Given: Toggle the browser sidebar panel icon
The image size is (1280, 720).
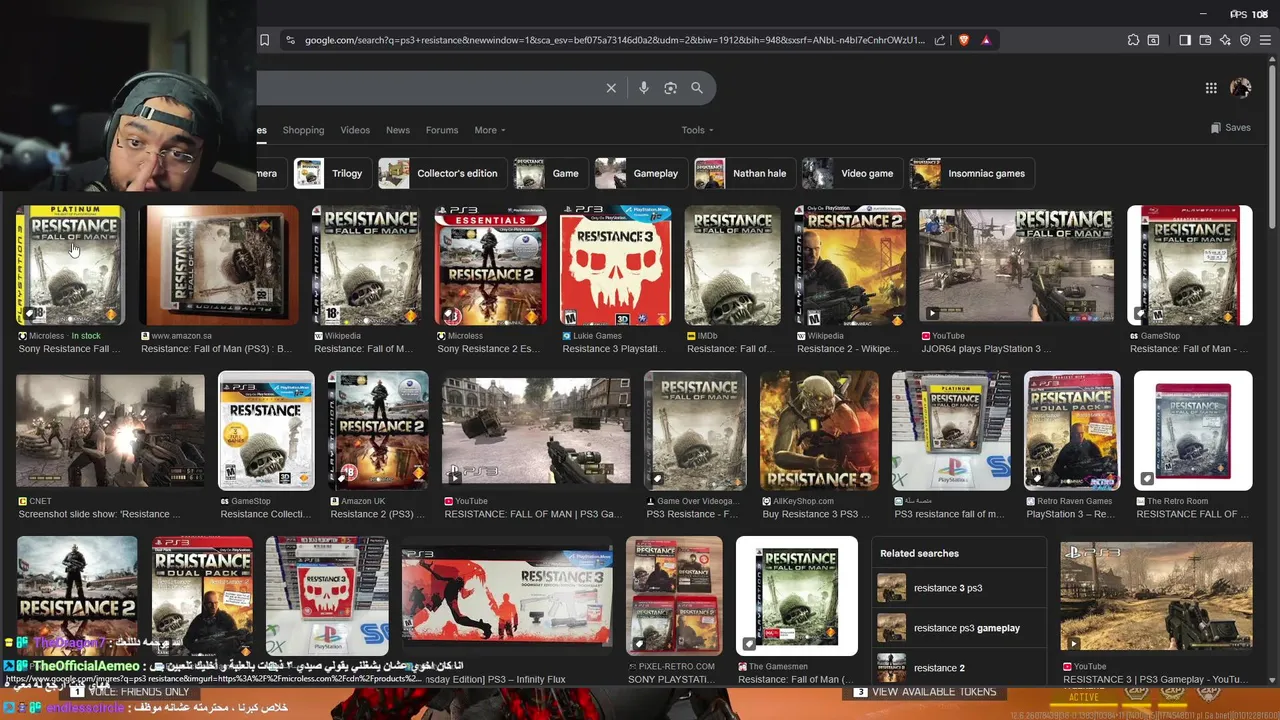Looking at the screenshot, I should pyautogui.click(x=1185, y=40).
